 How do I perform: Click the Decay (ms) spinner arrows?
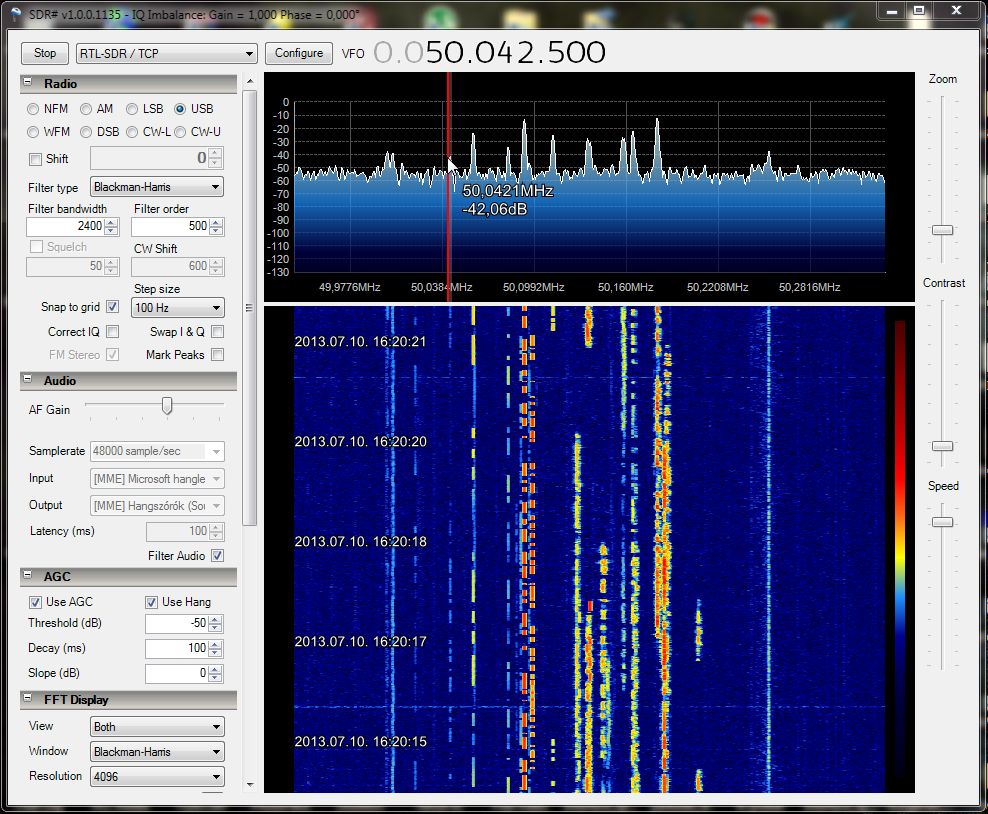(x=215, y=648)
